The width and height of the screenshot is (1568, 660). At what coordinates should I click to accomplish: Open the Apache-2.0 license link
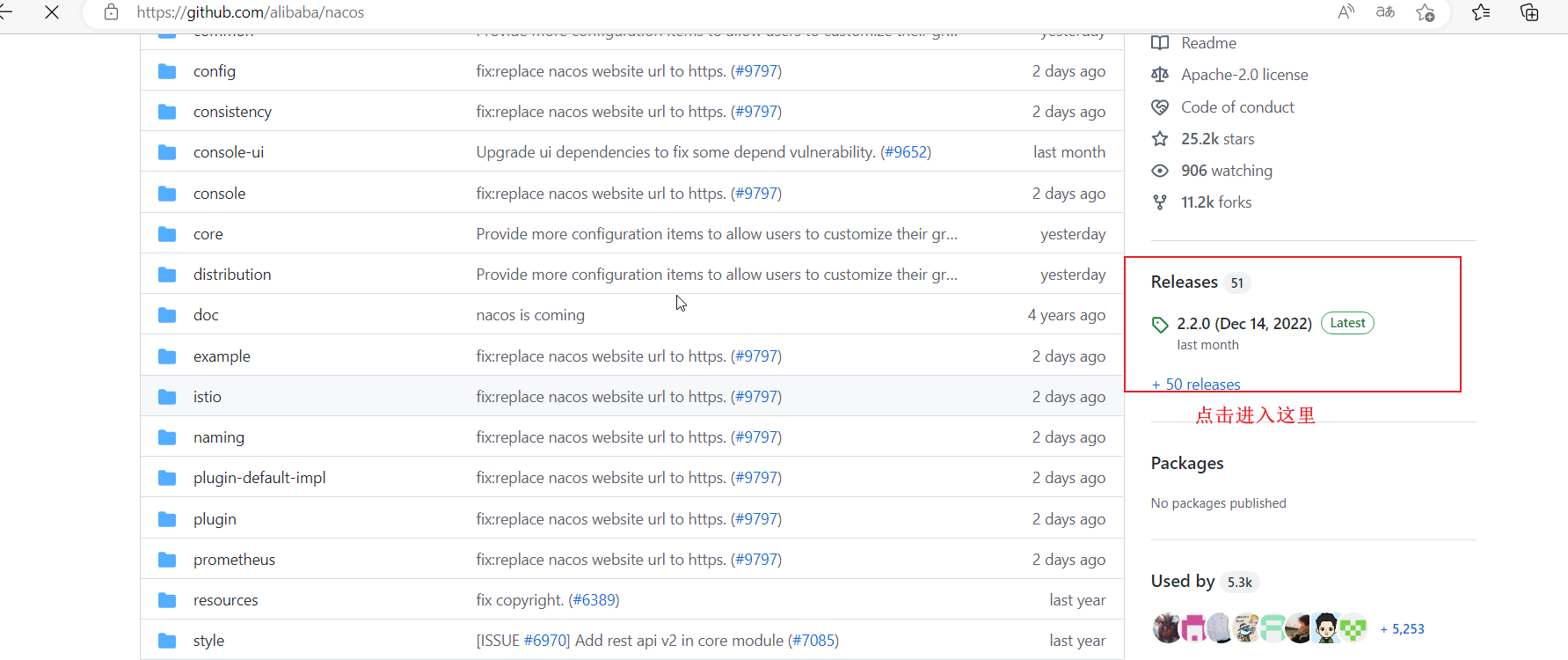(1244, 75)
